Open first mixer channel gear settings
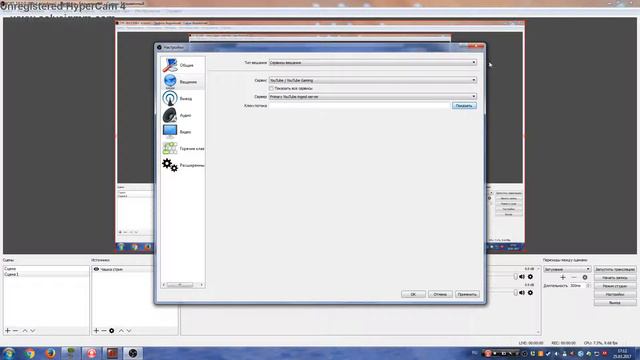 coord(530,277)
